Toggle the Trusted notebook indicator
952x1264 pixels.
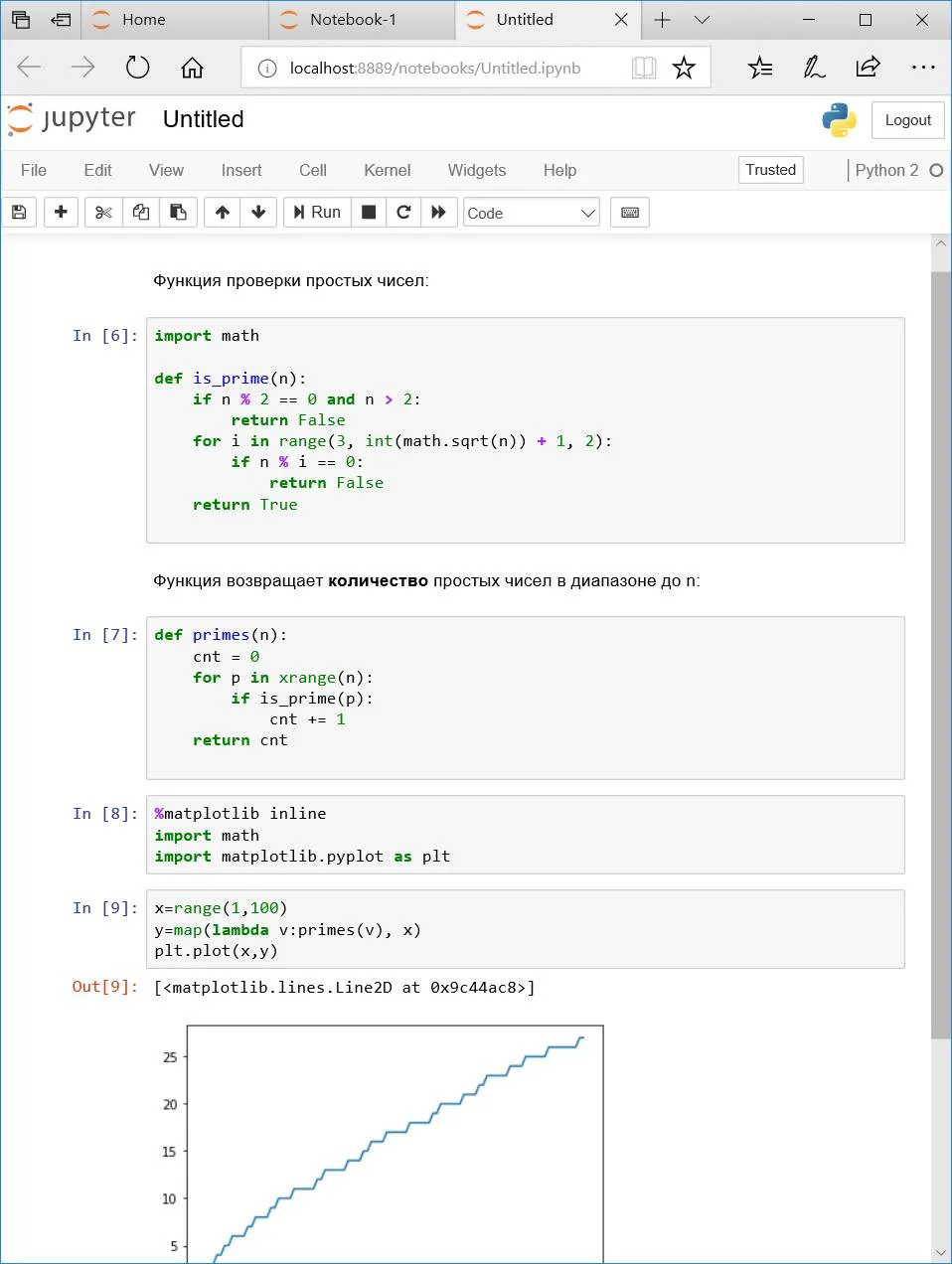click(x=771, y=170)
